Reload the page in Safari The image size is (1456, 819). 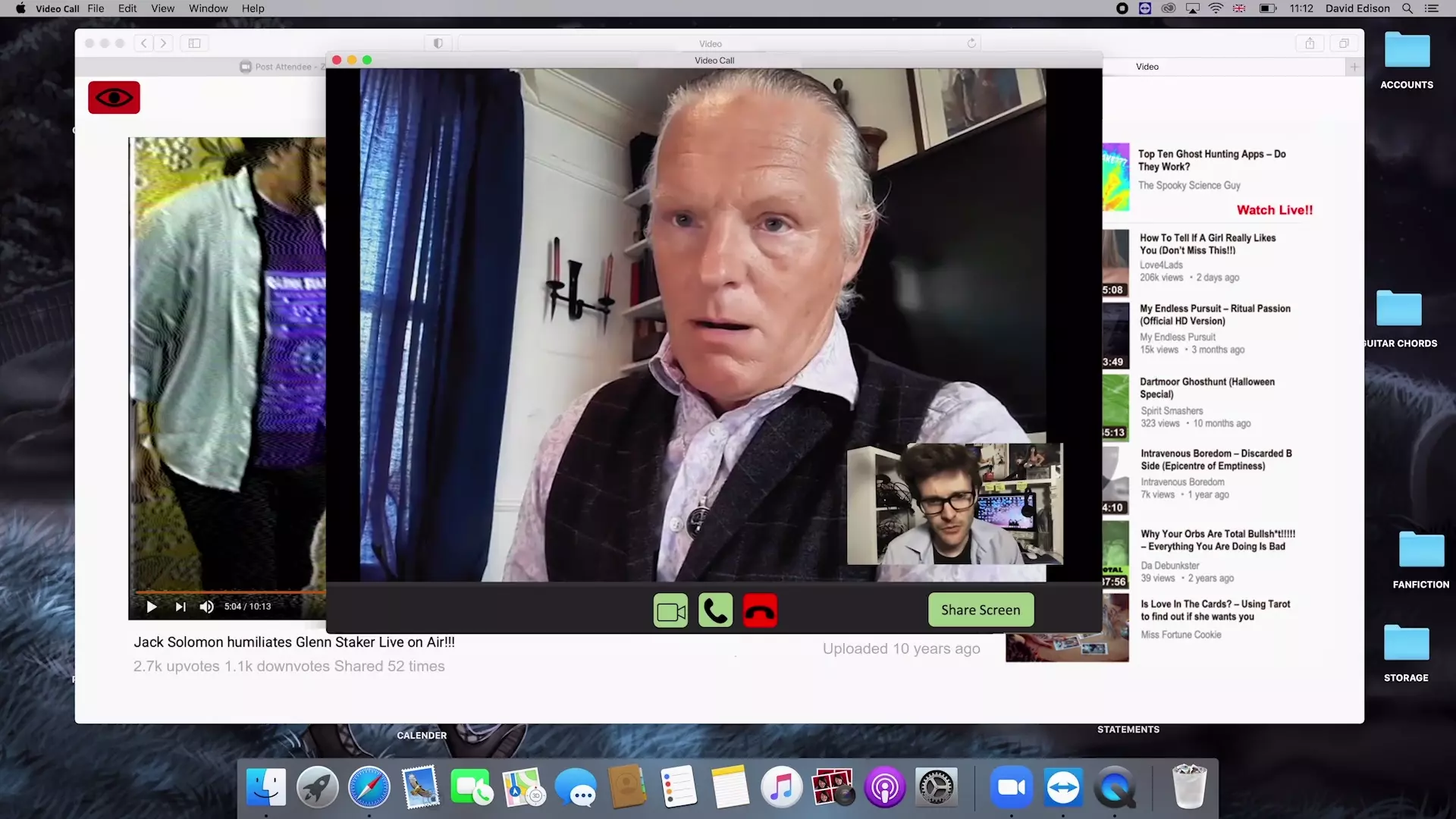coord(971,43)
